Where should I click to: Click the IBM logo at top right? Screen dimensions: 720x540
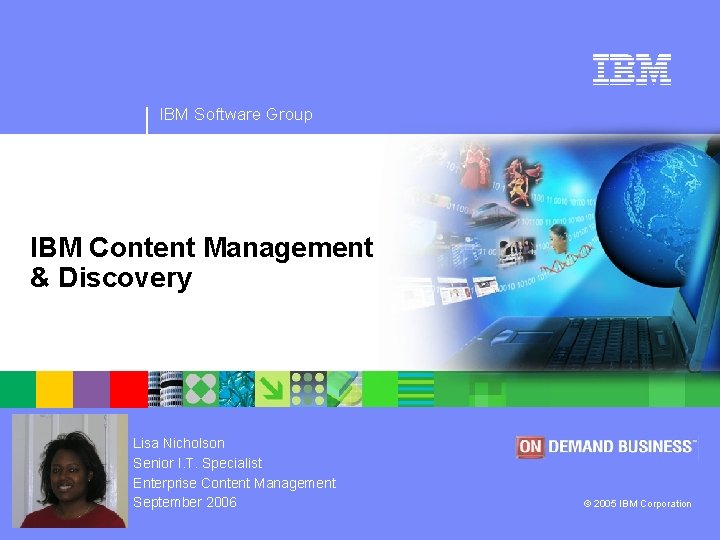631,70
